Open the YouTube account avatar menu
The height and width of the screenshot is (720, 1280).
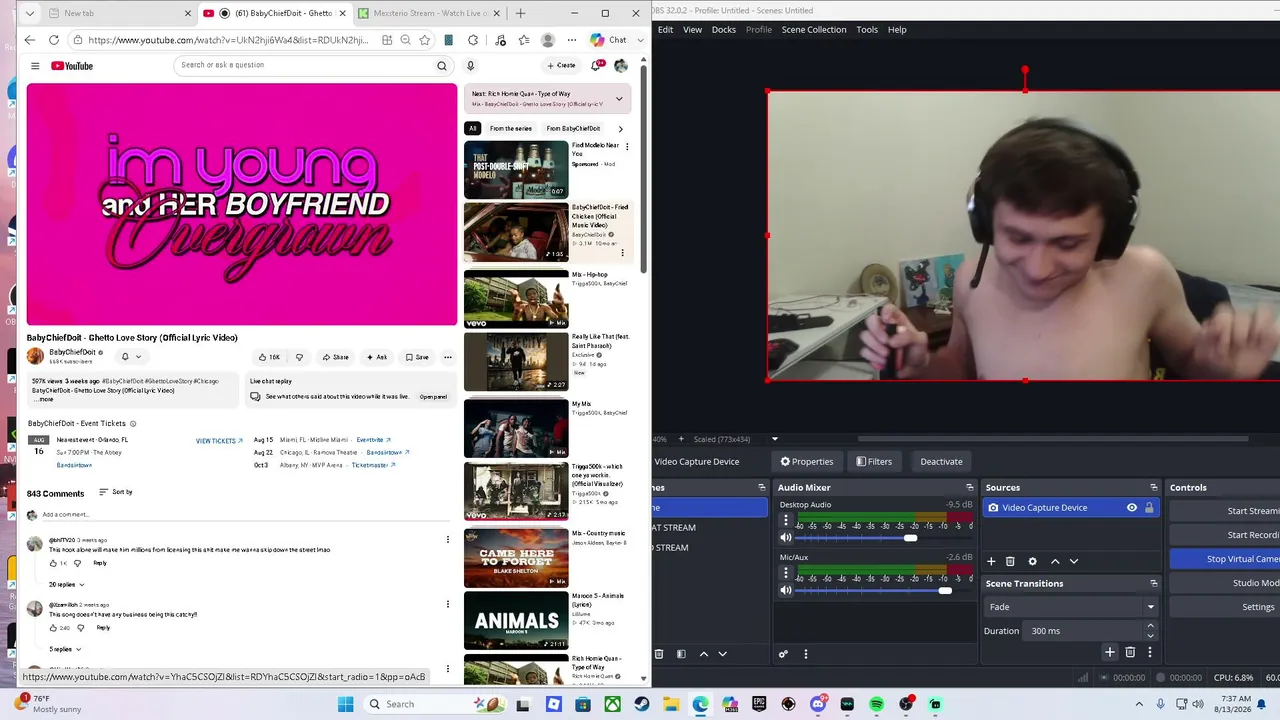tap(621, 66)
